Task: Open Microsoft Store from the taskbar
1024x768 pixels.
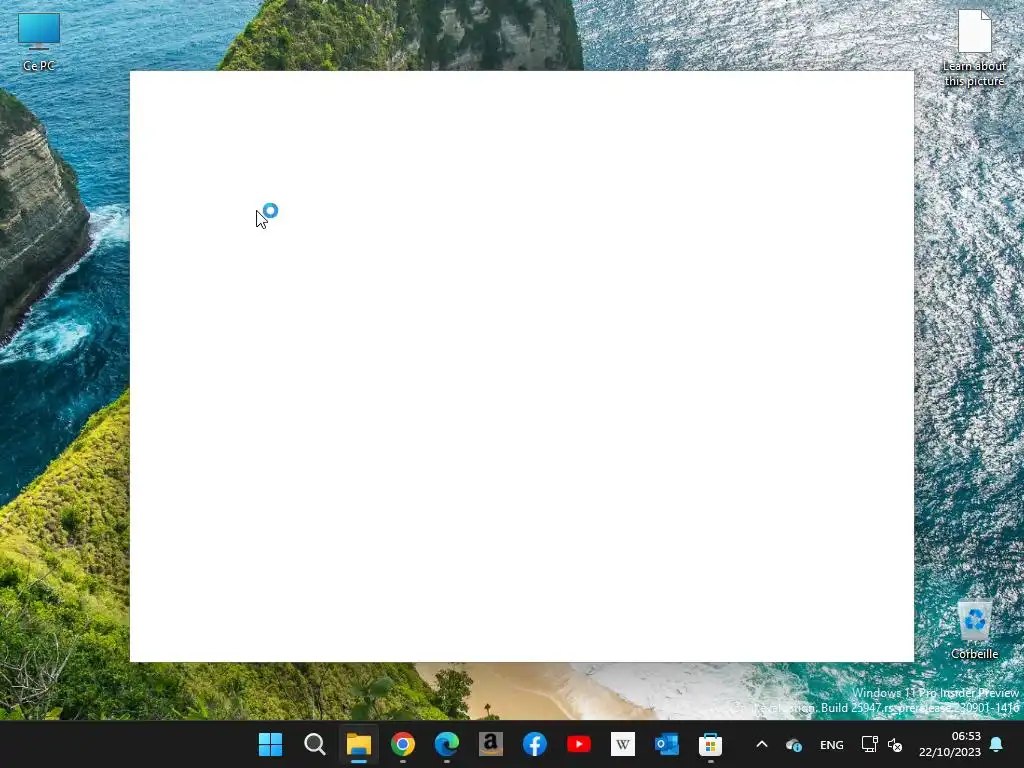Action: [711, 744]
